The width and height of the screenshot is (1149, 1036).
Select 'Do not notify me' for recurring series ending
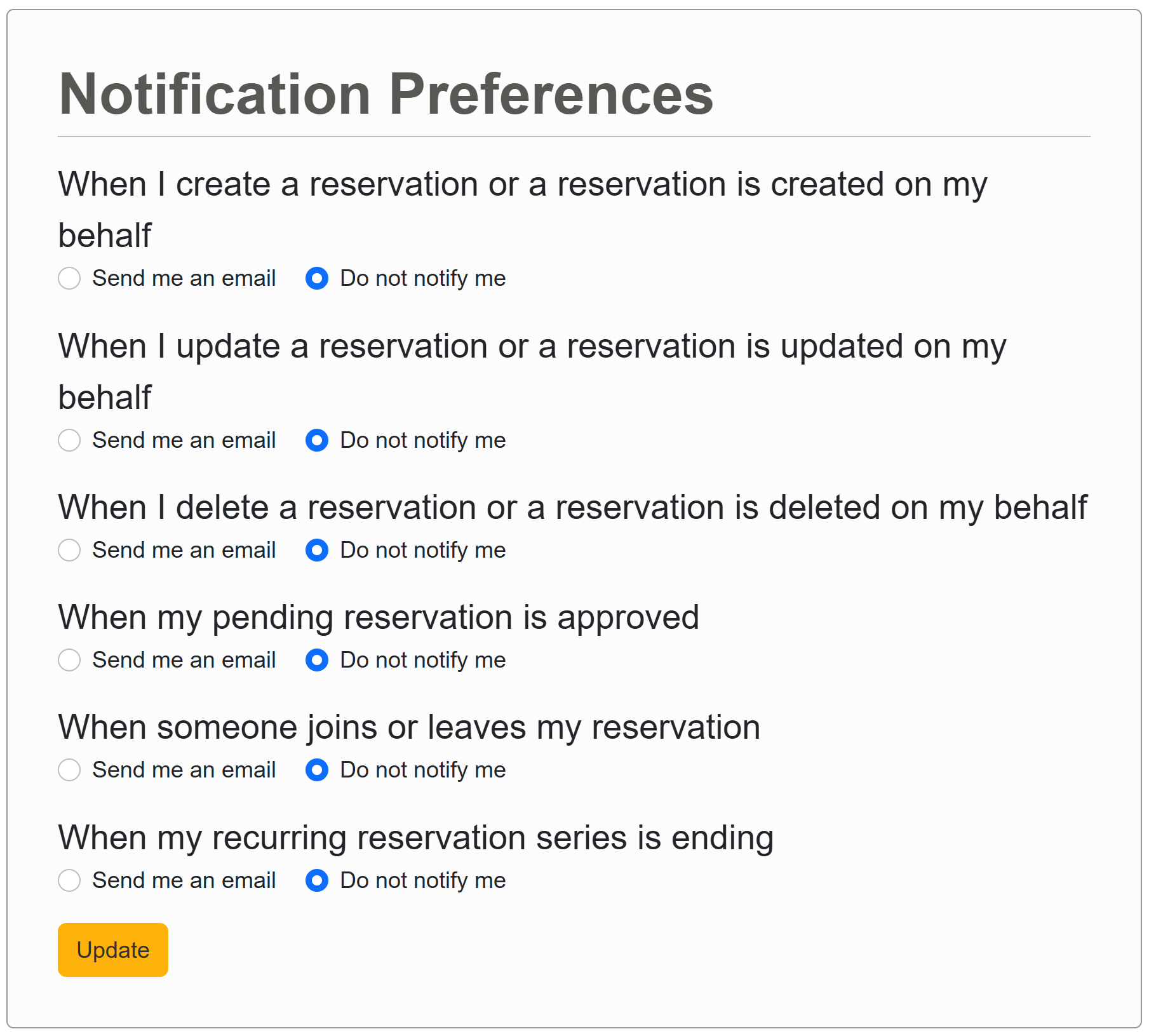pos(316,880)
